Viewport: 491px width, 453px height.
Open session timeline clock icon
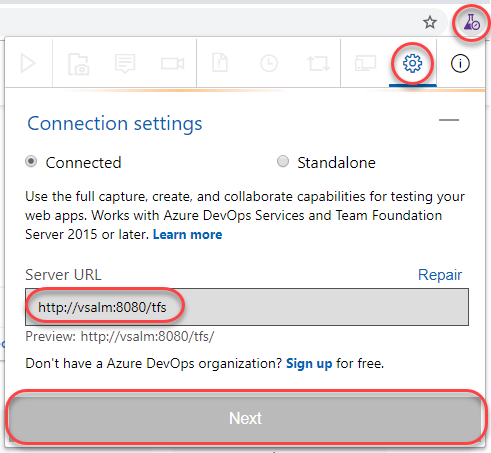(269, 63)
